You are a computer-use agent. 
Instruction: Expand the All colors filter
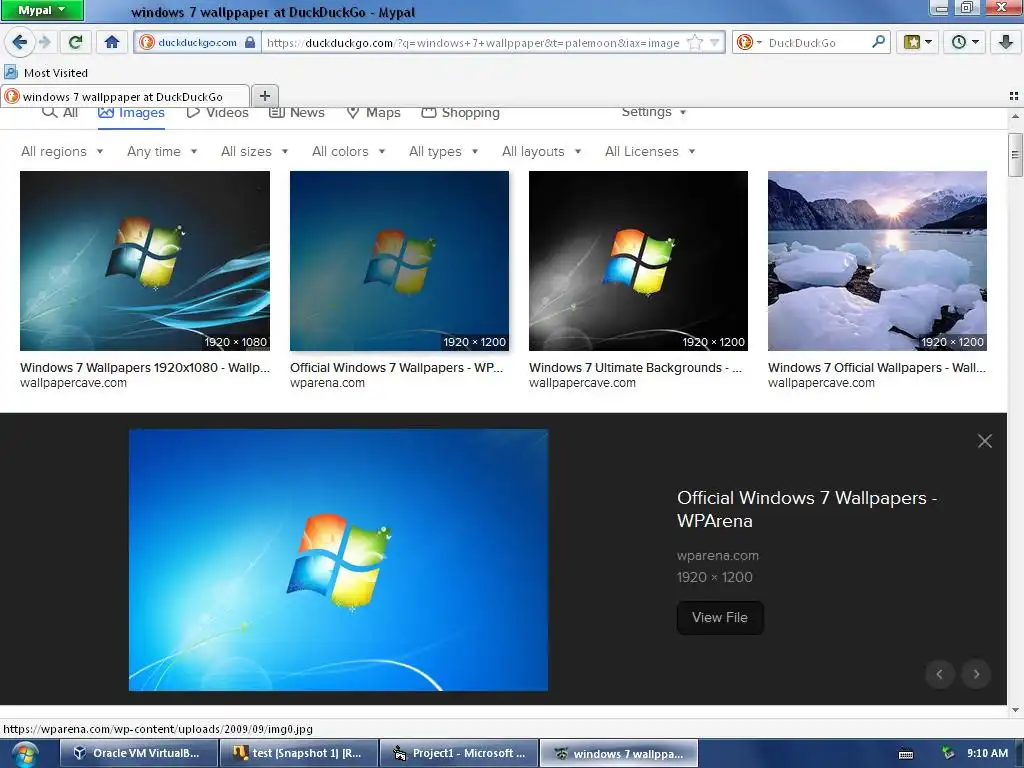coord(349,152)
